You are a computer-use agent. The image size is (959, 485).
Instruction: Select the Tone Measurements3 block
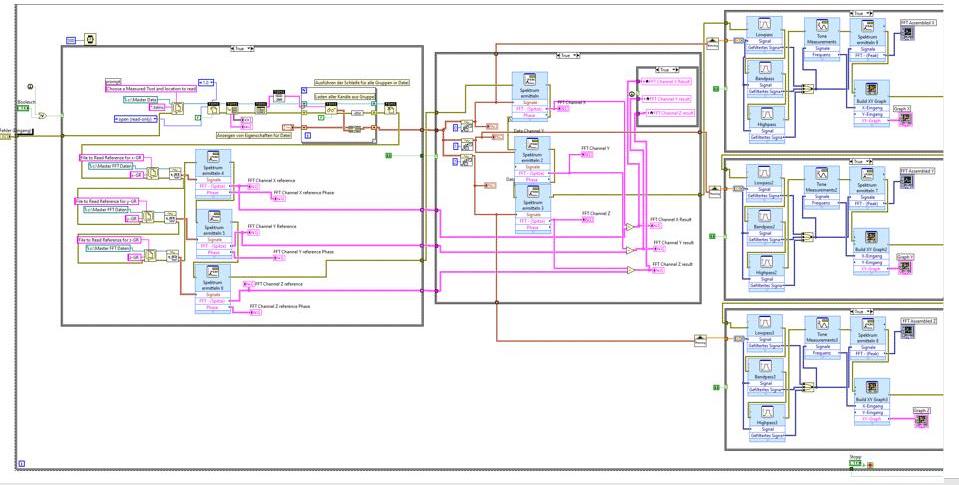822,338
